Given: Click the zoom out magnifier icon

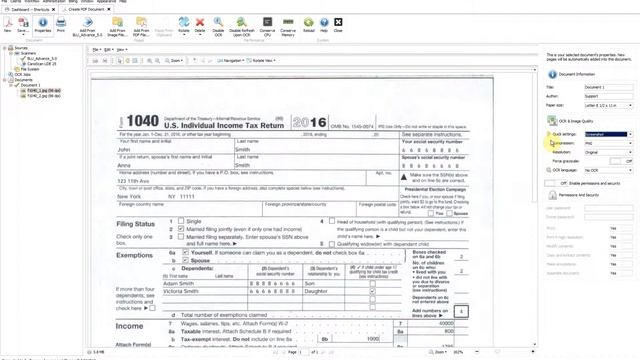Looking at the screenshot, I should click(x=158, y=61).
